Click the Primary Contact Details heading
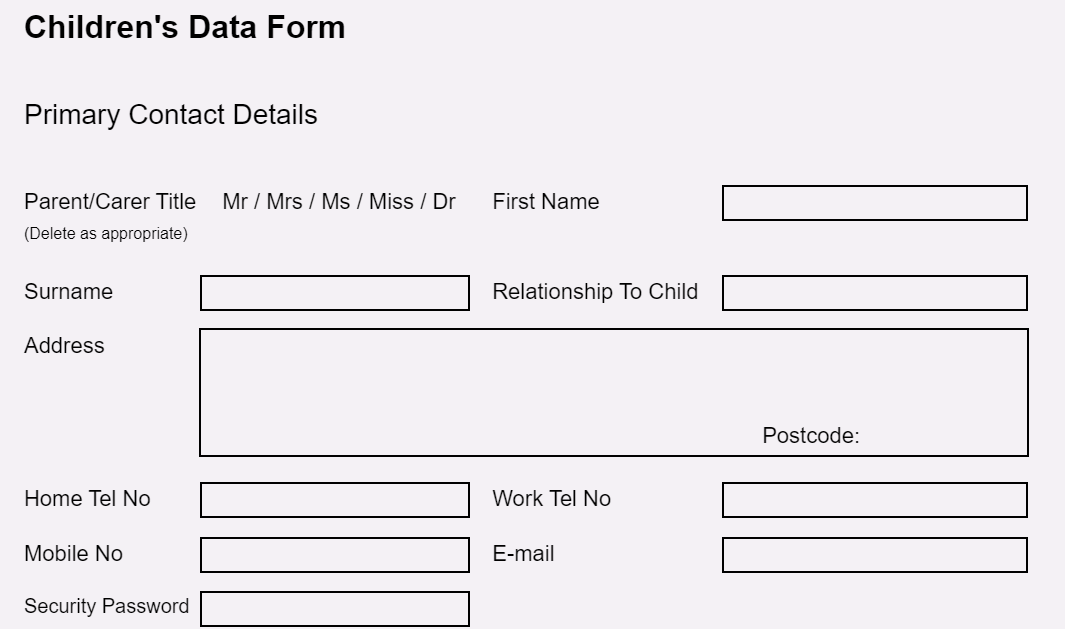The image size is (1065, 629). [170, 115]
